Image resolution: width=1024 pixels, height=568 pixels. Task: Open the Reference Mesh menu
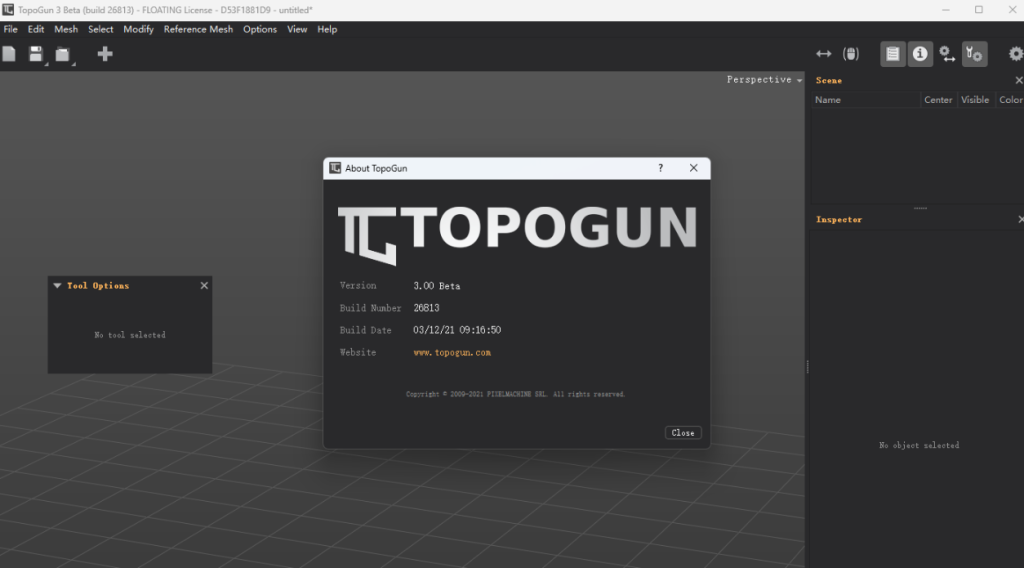pos(198,29)
